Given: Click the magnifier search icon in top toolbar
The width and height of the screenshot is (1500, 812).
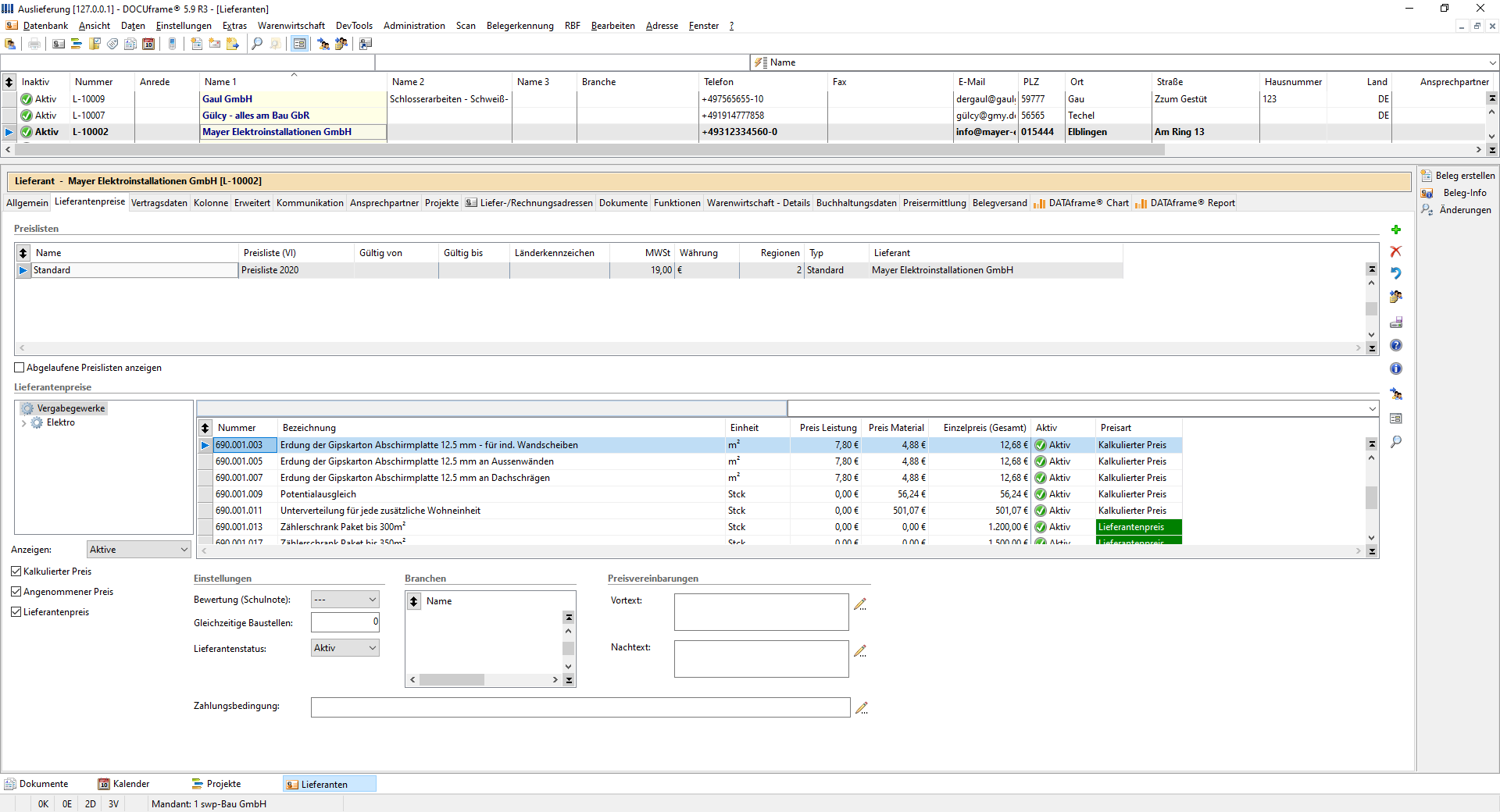Looking at the screenshot, I should point(257,44).
